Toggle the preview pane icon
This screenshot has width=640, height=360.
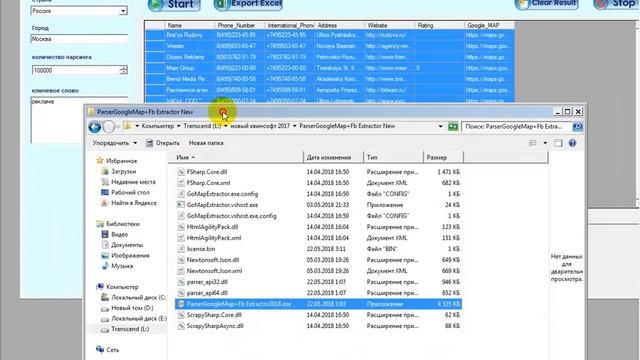(558, 143)
